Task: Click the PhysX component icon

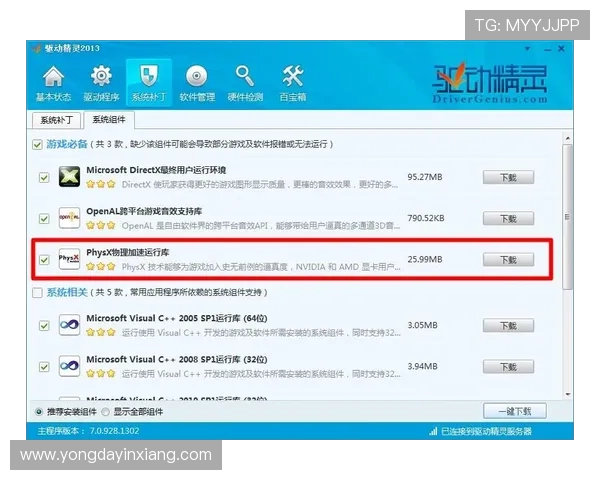Action: [x=69, y=259]
